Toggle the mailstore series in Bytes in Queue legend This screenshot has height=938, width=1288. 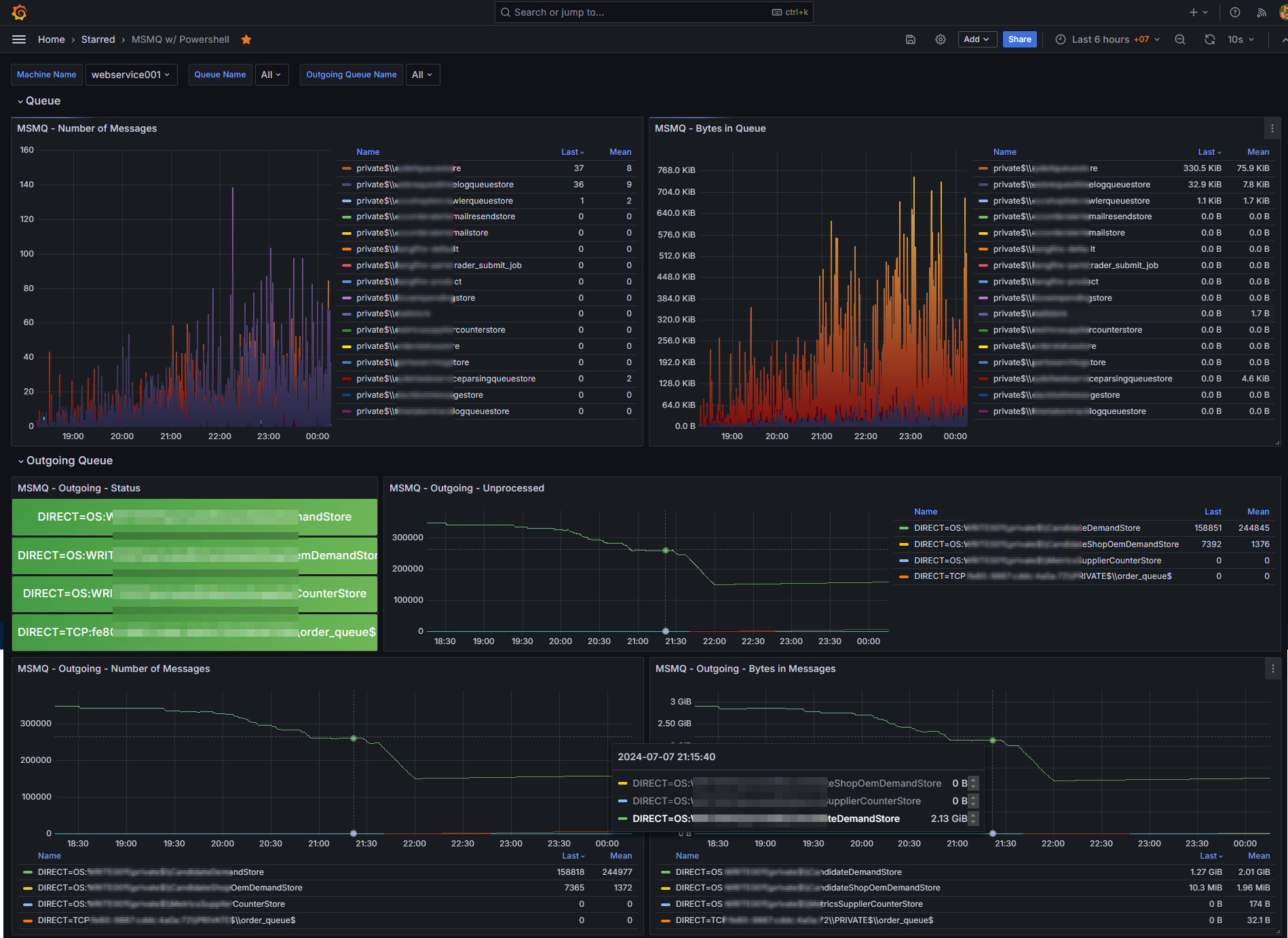pyautogui.click(x=1059, y=233)
